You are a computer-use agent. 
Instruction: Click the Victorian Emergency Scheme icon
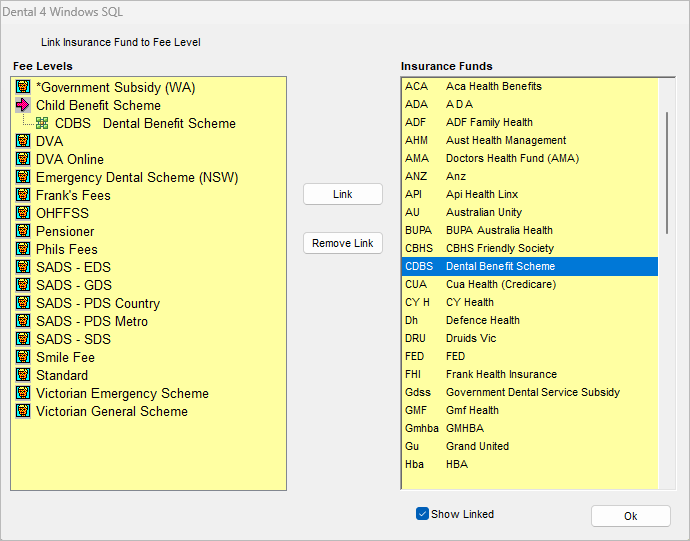tap(23, 393)
